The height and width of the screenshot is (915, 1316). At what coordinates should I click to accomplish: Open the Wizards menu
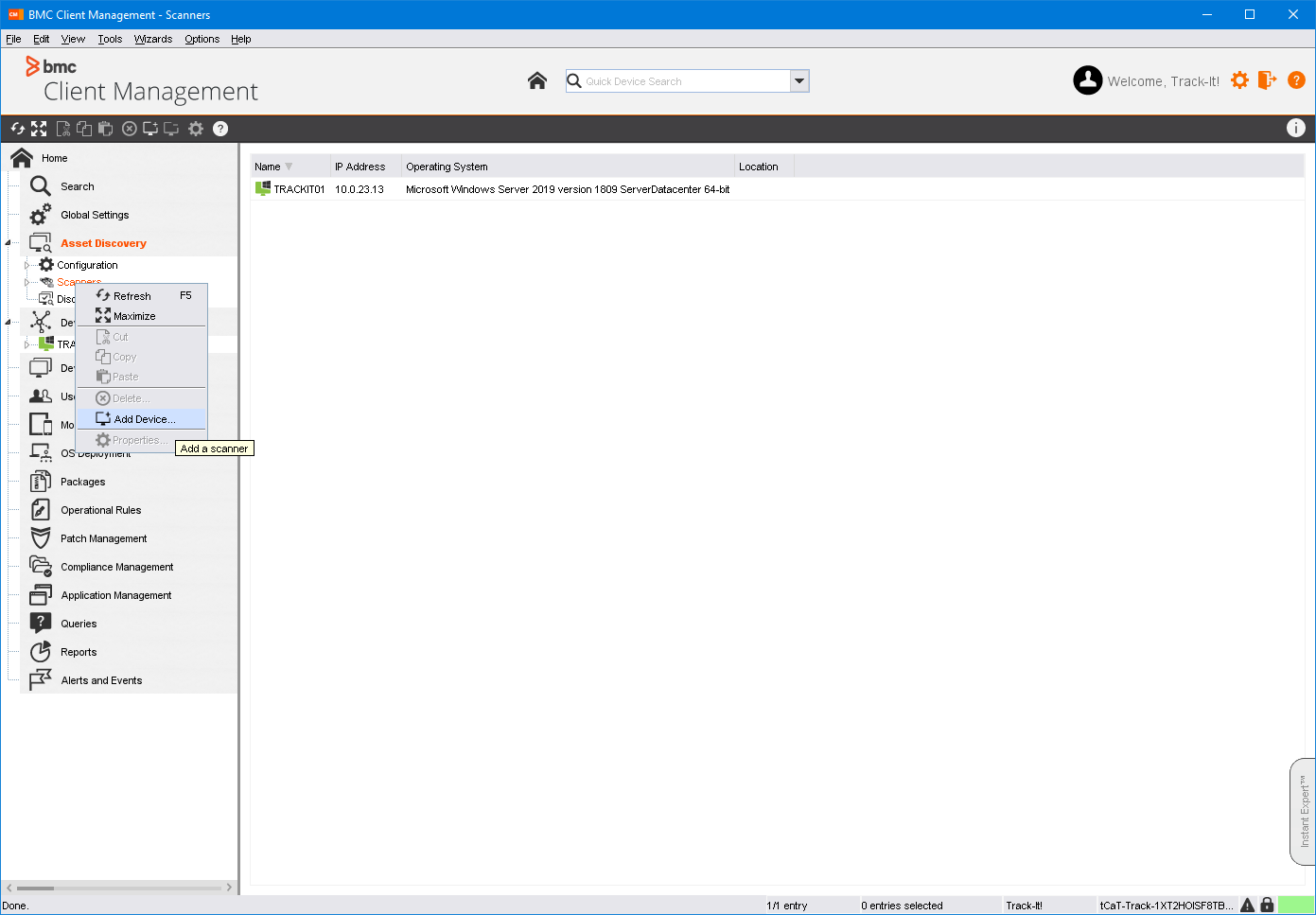point(153,39)
